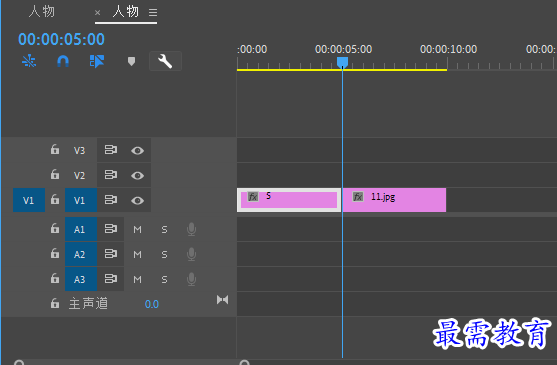This screenshot has height=365, width=557.
Task: Open the panel menu beside active 人物 tab
Action: 153,13
